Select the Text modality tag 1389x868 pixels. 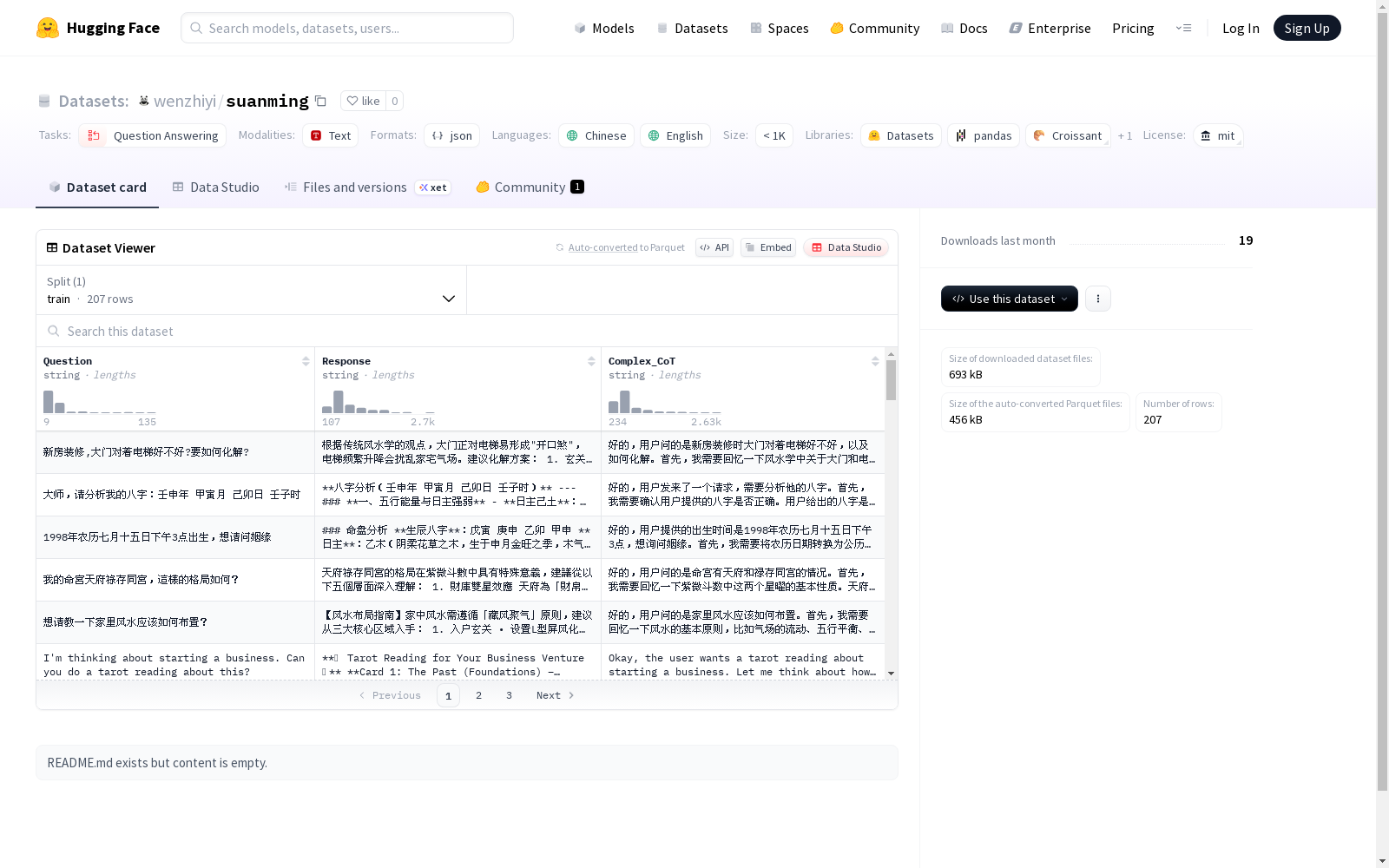331,135
